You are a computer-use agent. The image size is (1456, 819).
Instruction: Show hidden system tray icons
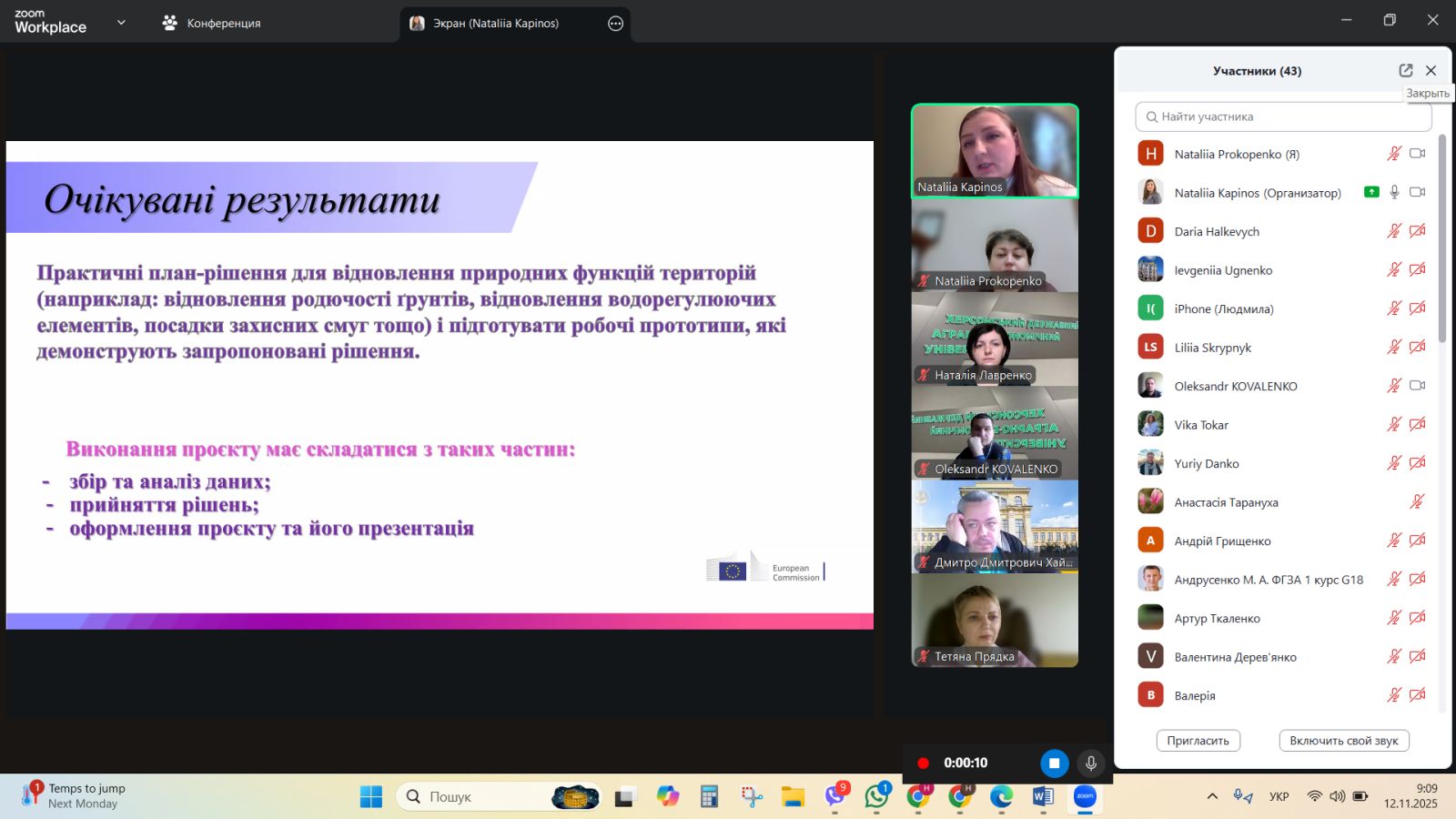coord(1212,796)
